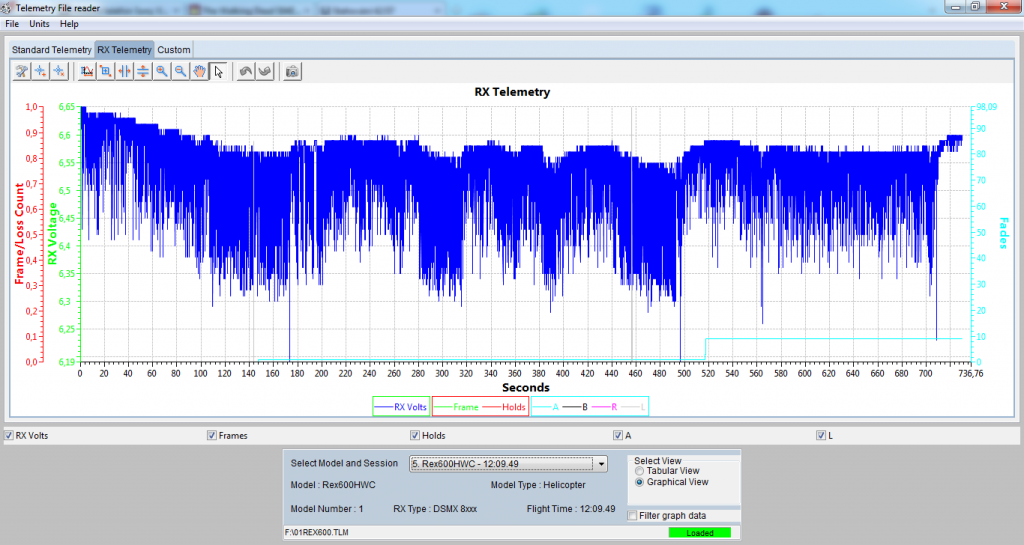Click the zoom in magnifier icon
This screenshot has width=1024, height=545.
coord(162,71)
